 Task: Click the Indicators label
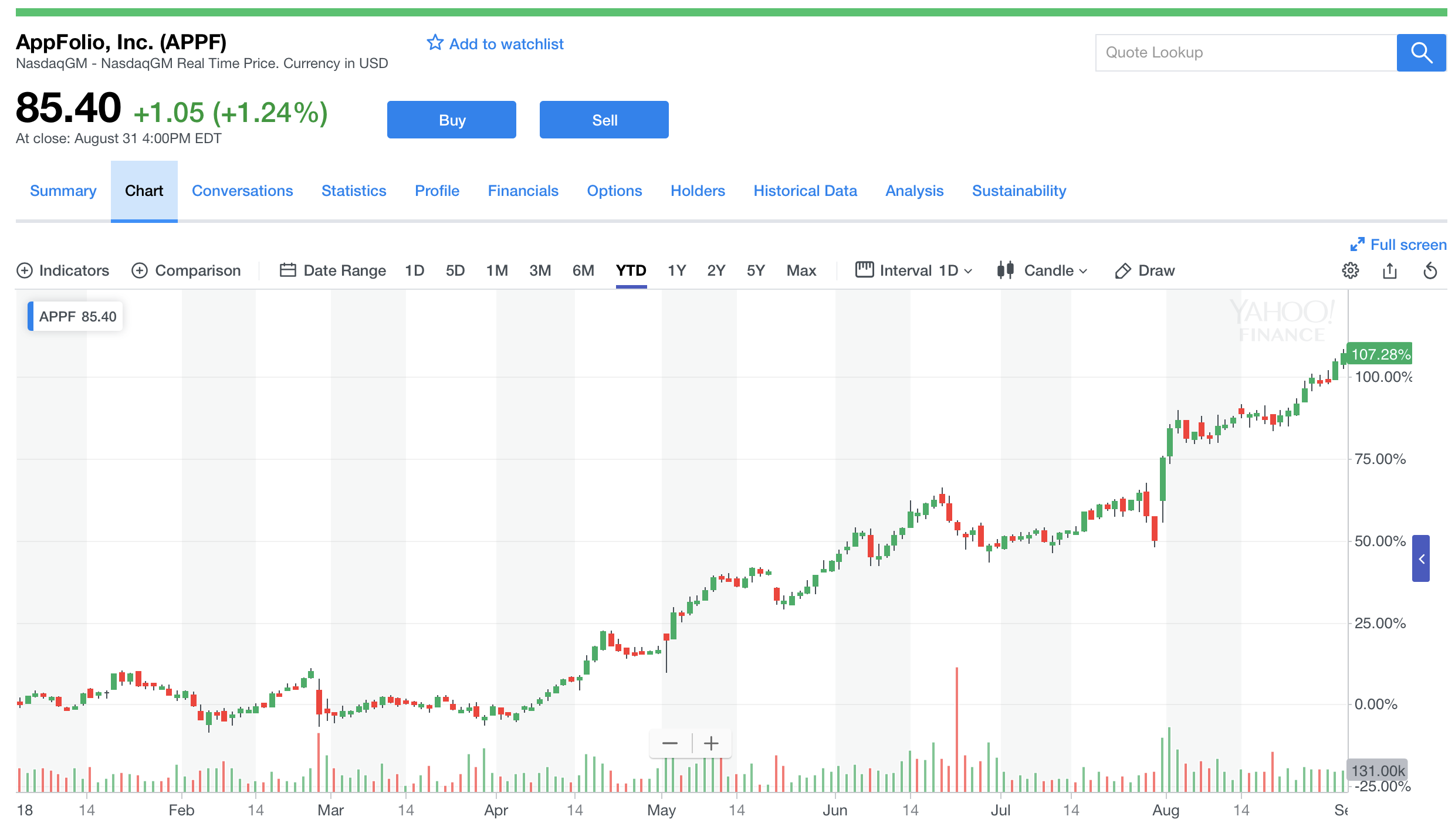pos(74,270)
